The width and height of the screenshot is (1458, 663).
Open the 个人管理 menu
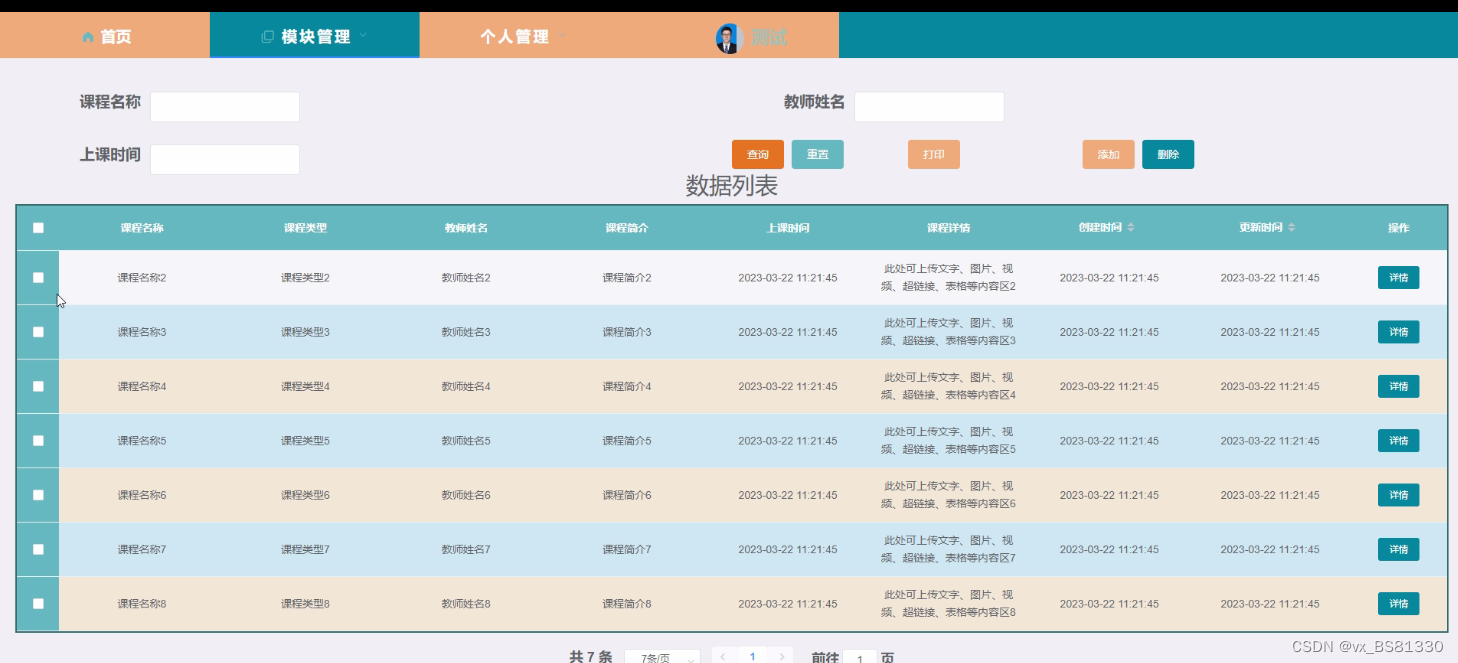(524, 36)
